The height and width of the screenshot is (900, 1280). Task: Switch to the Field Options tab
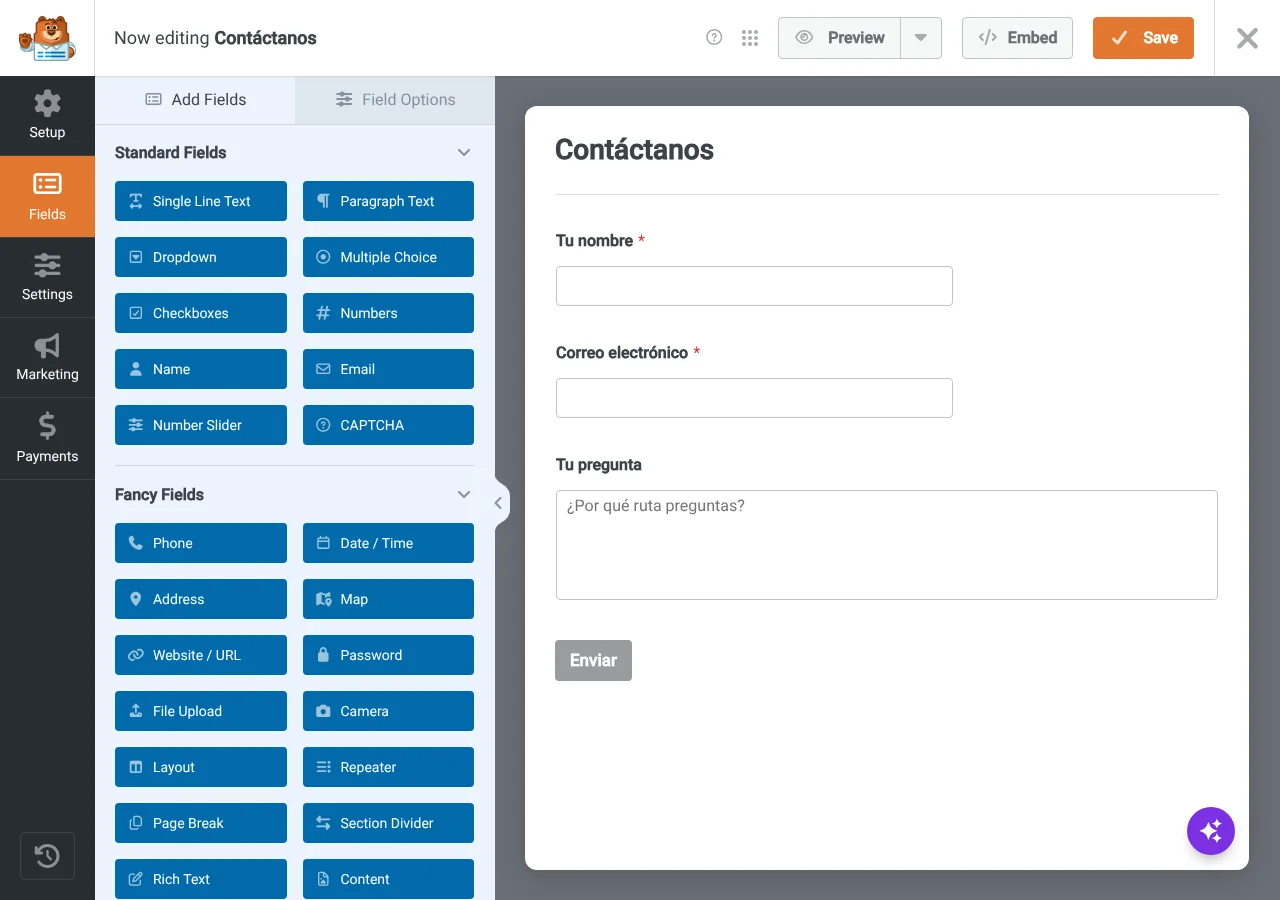[395, 100]
